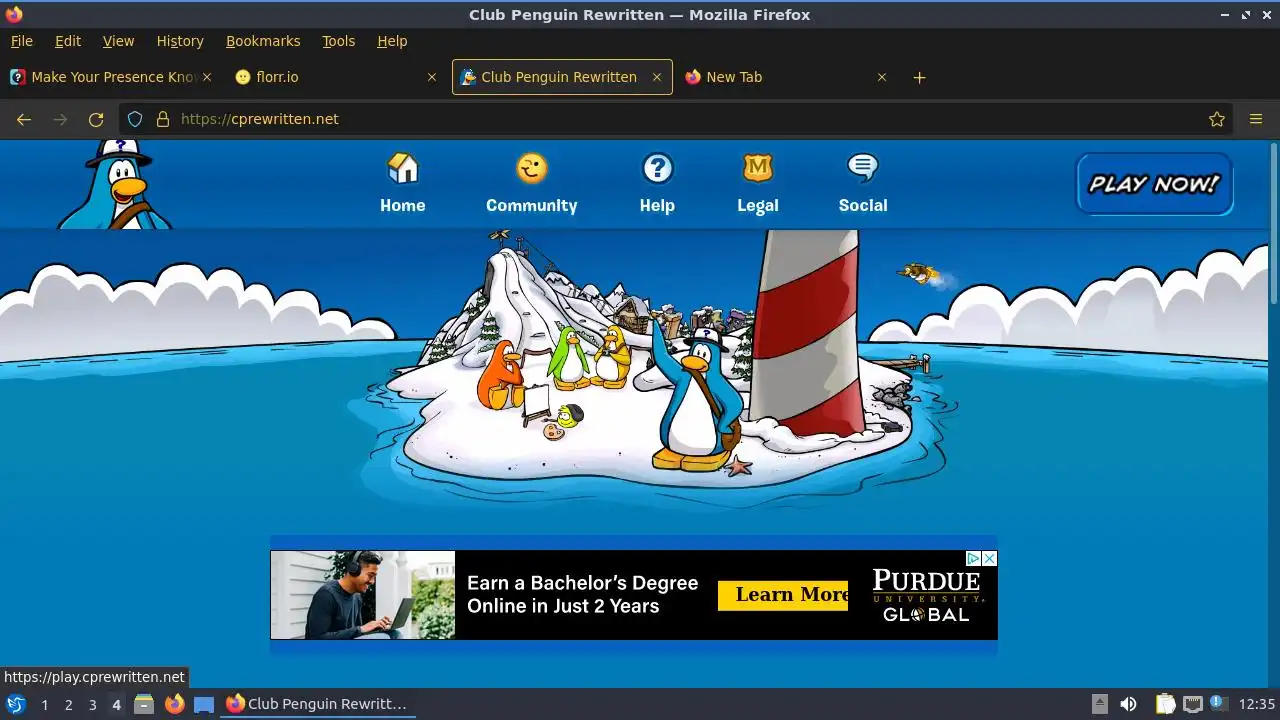
Task: Click the Play Now! button
Action: point(1154,184)
